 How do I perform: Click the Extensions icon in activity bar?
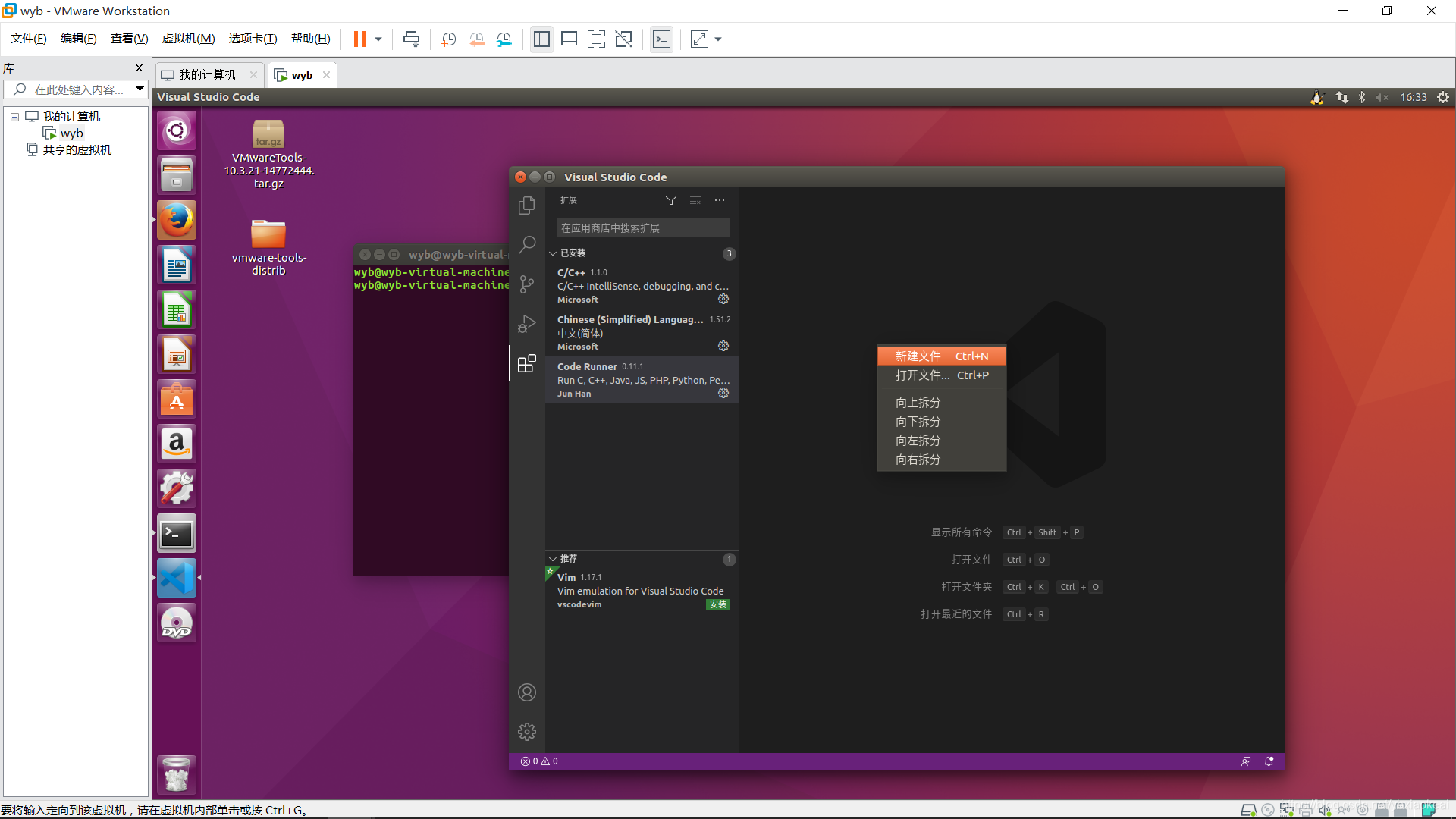[526, 364]
